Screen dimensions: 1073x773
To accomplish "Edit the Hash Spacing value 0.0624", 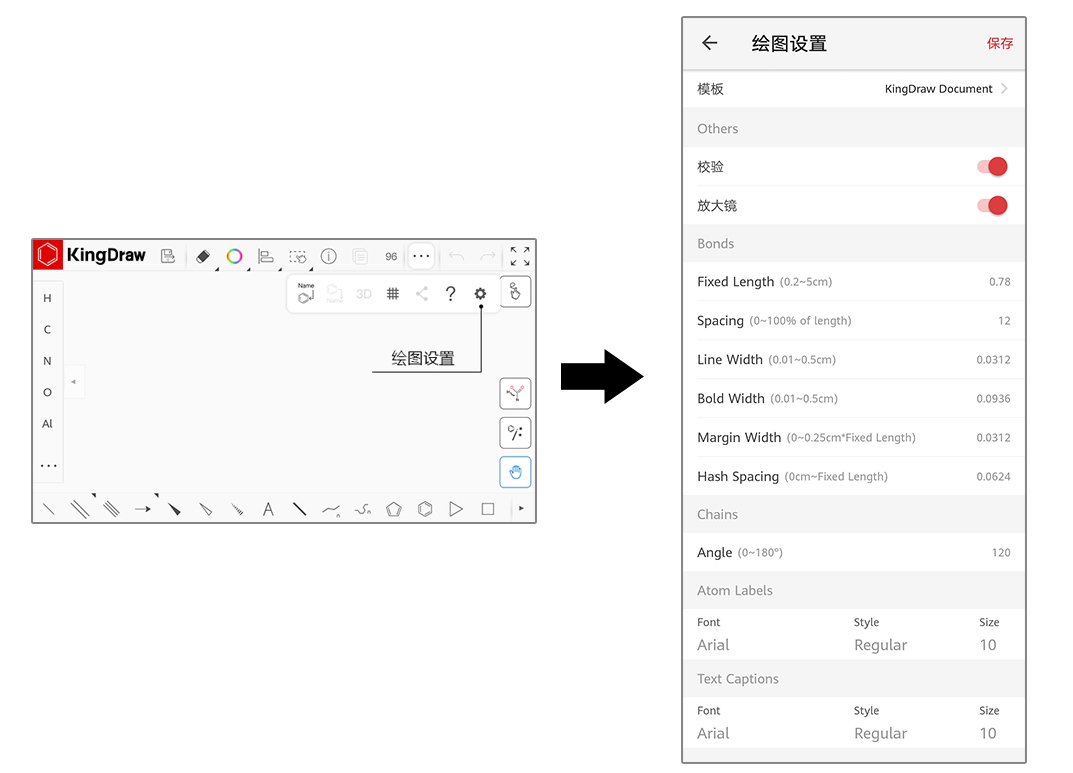I will [x=993, y=477].
